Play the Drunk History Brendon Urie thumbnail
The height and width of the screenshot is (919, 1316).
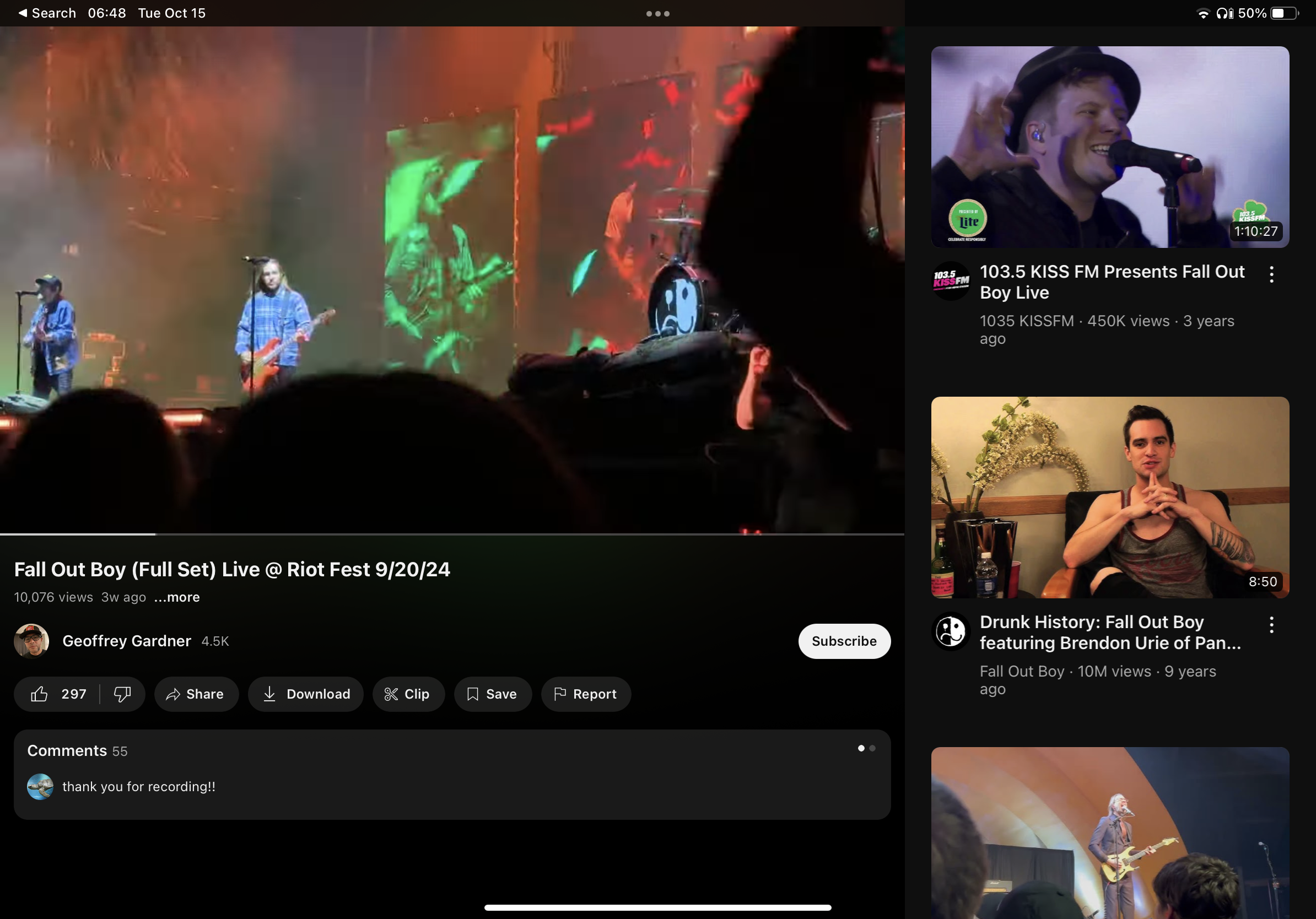pyautogui.click(x=1110, y=498)
